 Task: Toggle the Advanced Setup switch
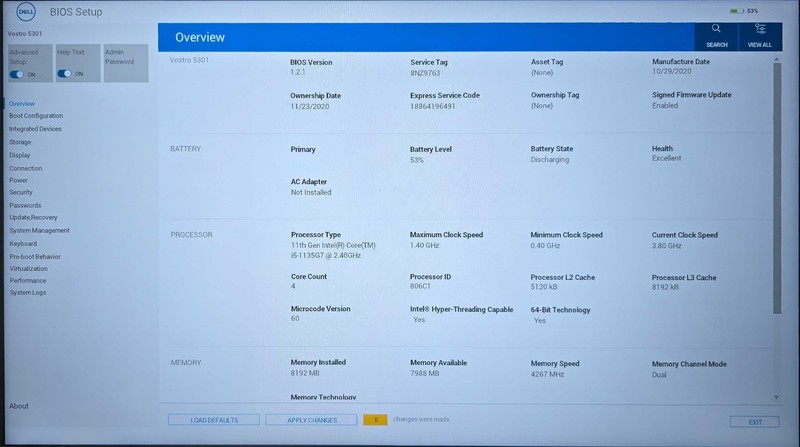16,74
